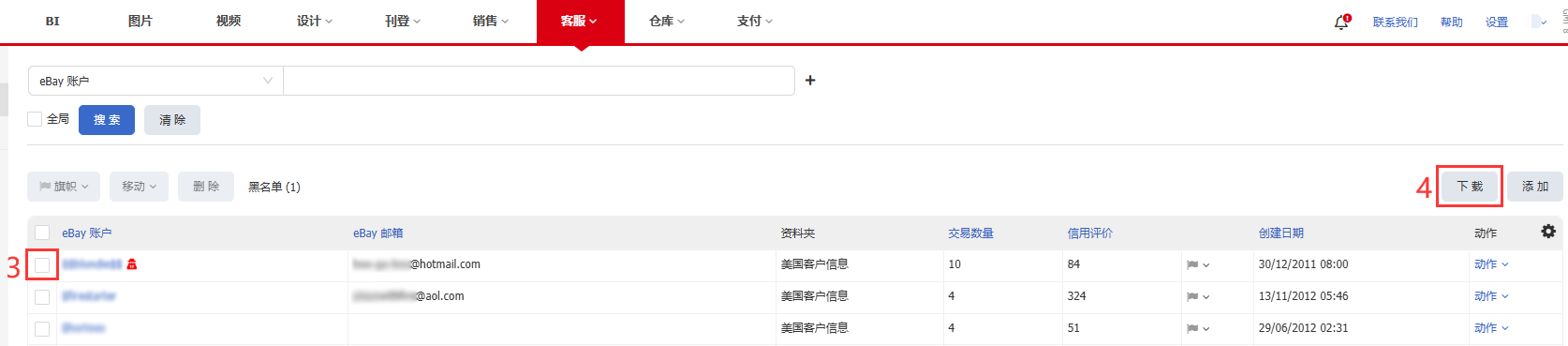This screenshot has width=1568, height=346.
Task: Click flag icon in the 30/12/2011 row
Action: tap(1198, 265)
